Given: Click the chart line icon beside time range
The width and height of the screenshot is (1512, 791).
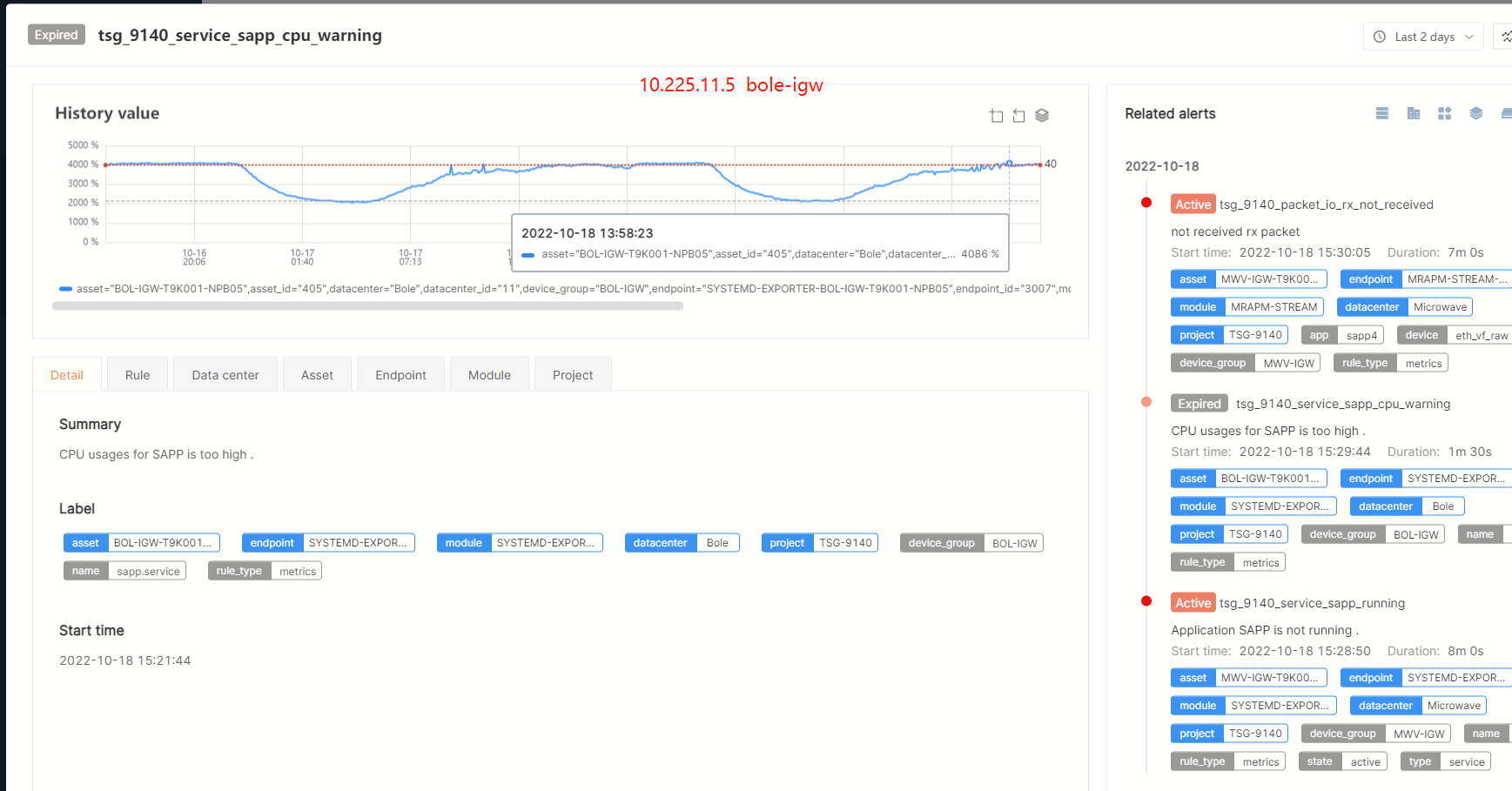Looking at the screenshot, I should click(x=1505, y=37).
